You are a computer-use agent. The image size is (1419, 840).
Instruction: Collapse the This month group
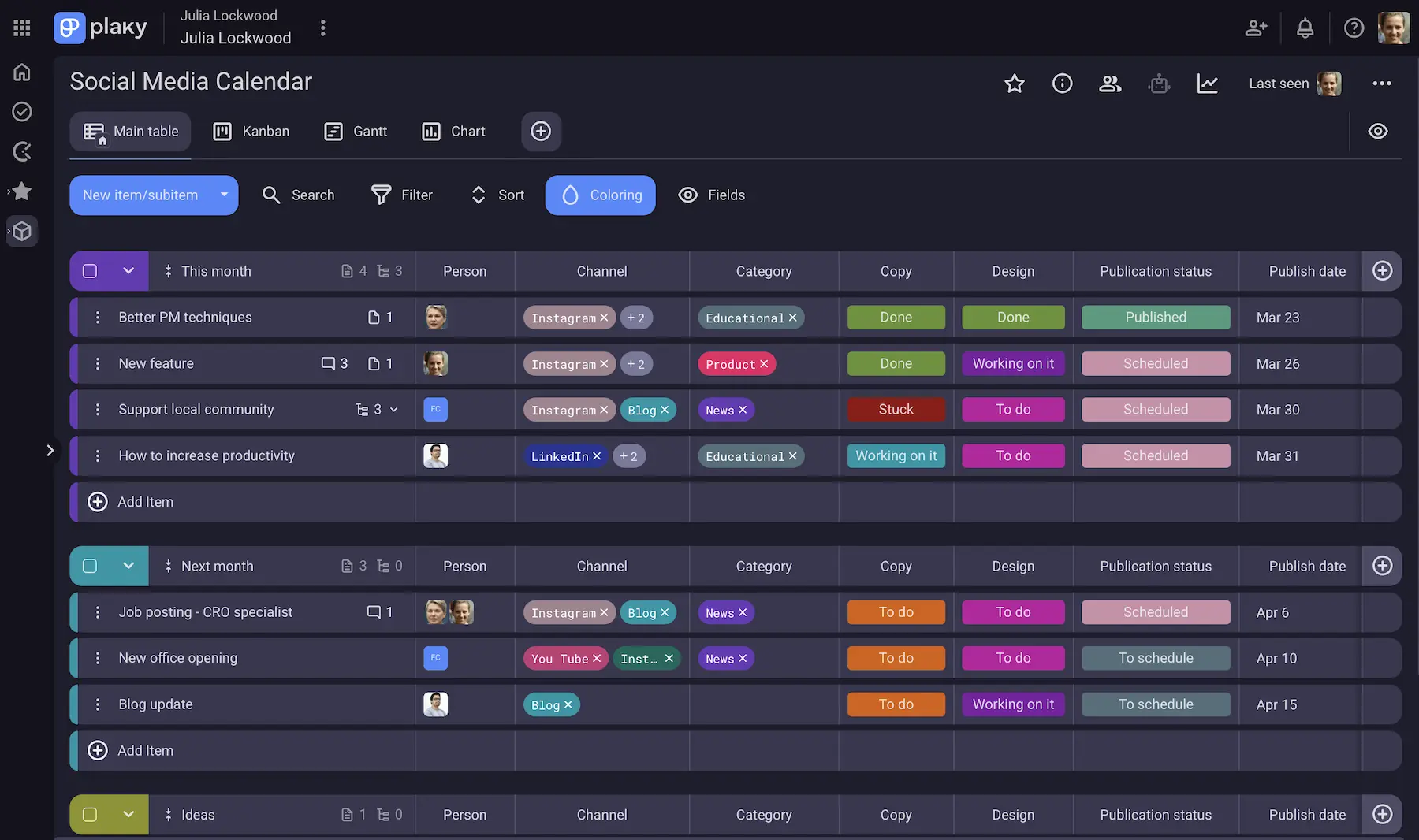pyautogui.click(x=128, y=270)
